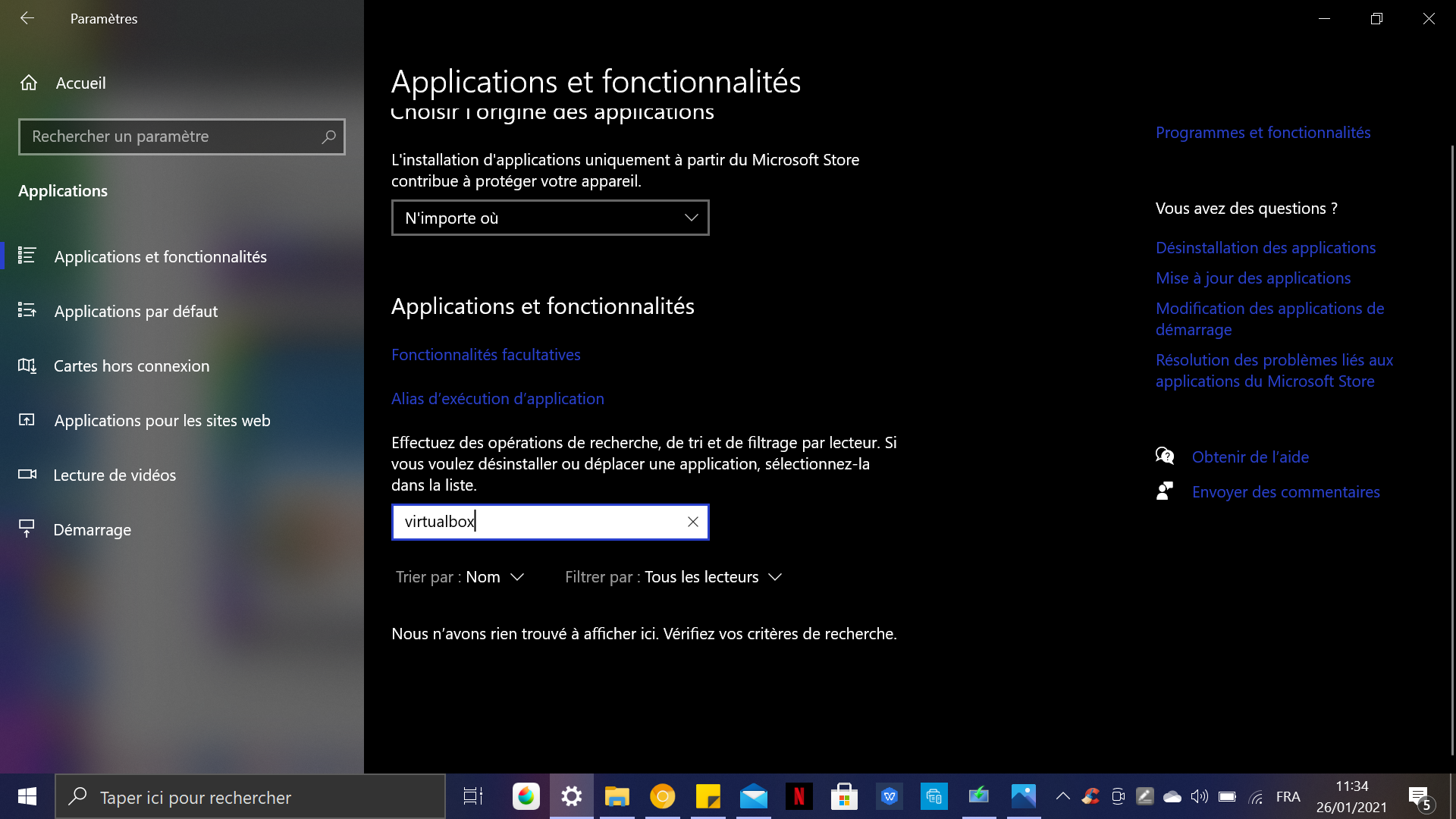Select Applications par défaut in sidebar
The width and height of the screenshot is (1456, 819).
click(136, 311)
